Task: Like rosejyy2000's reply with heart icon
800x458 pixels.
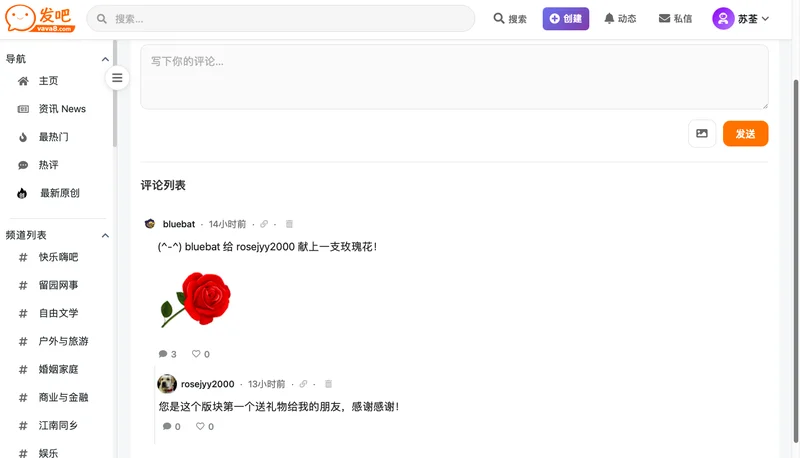Action: point(201,427)
